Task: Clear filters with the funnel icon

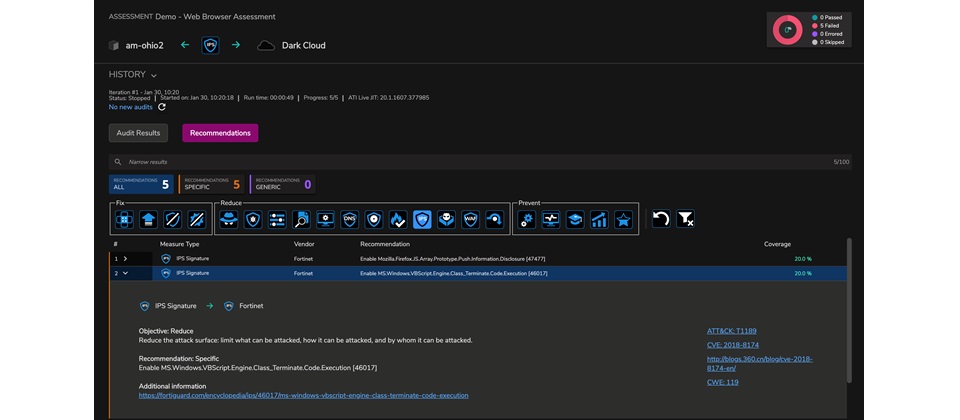Action: coord(686,219)
